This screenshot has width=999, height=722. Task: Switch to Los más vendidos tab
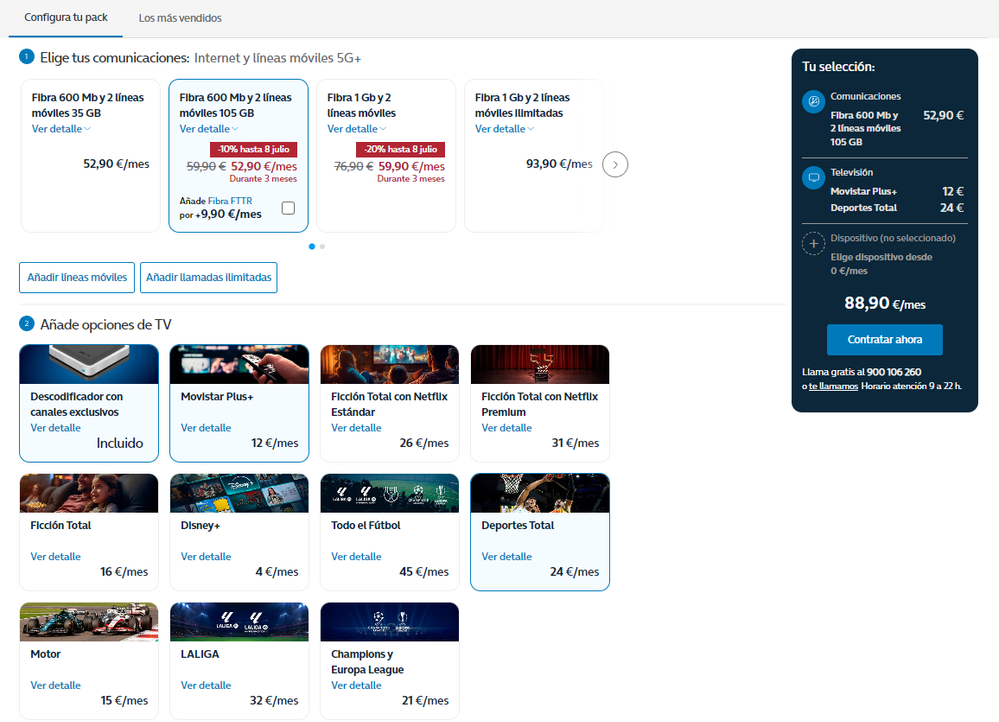pyautogui.click(x=180, y=18)
